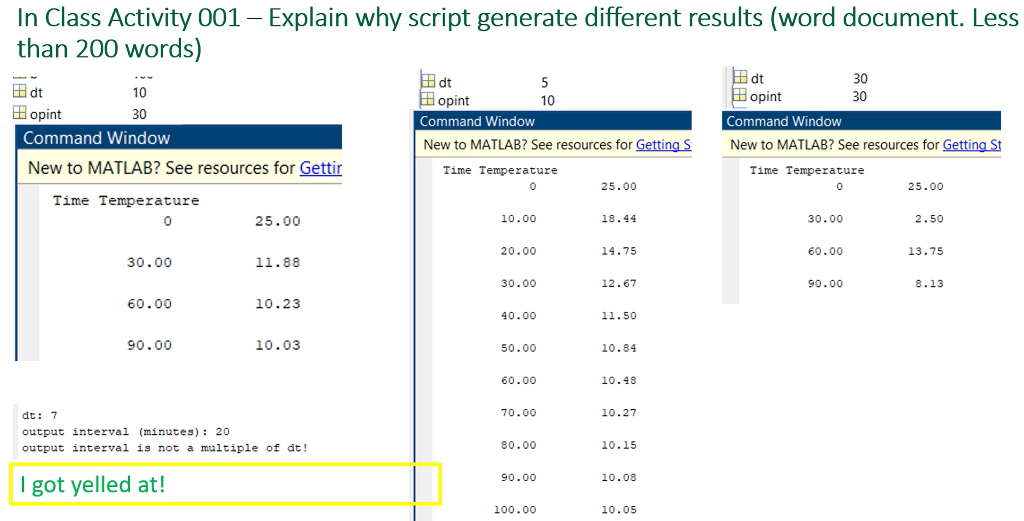Screen dimensions: 1024x521
Task: Select the dt variable icon with value 10
Action: tap(20, 91)
